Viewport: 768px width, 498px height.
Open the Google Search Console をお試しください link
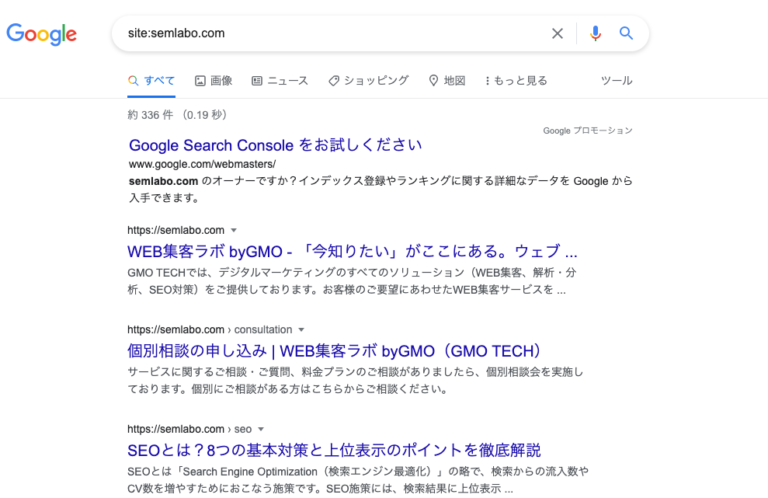coord(275,145)
